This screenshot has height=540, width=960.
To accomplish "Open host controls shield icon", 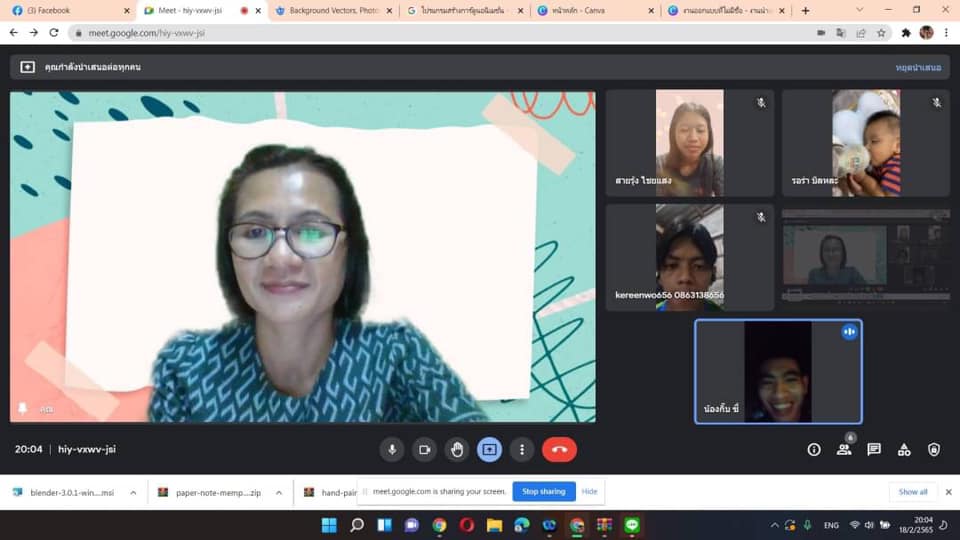I will point(934,450).
